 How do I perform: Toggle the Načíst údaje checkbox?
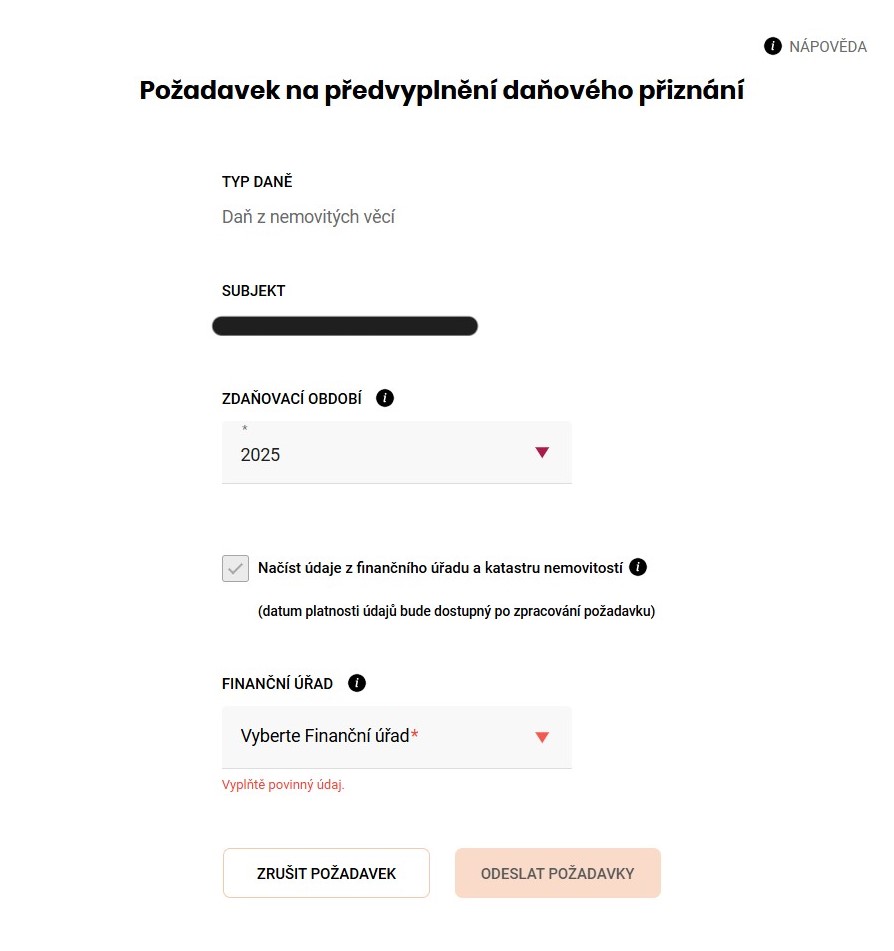pos(235,569)
